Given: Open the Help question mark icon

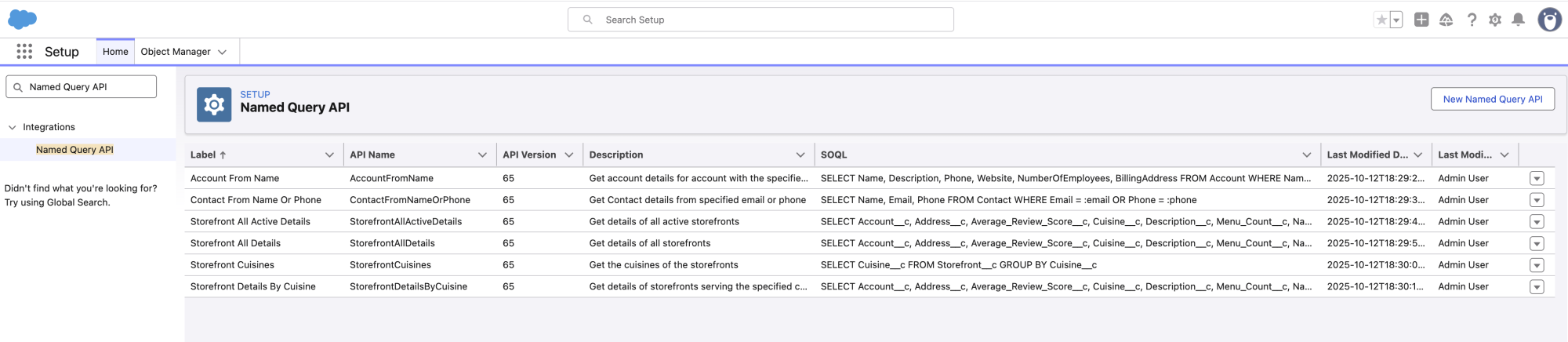Looking at the screenshot, I should 1472,20.
